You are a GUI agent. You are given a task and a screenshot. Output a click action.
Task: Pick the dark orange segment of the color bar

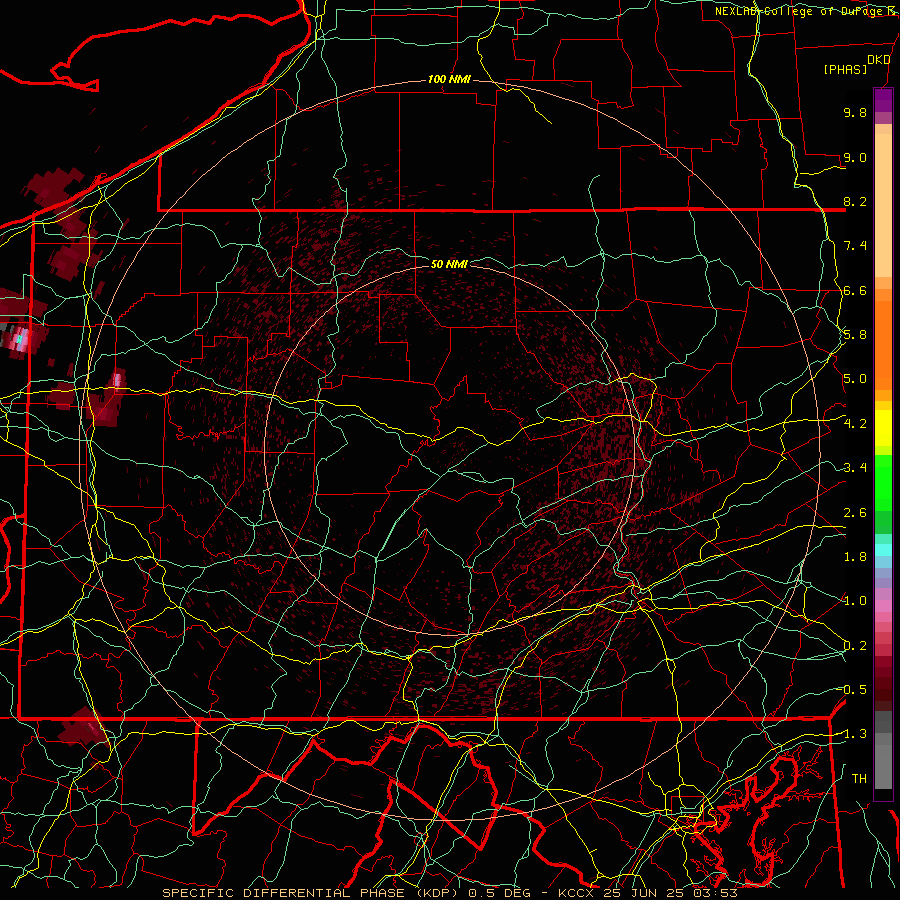883,344
